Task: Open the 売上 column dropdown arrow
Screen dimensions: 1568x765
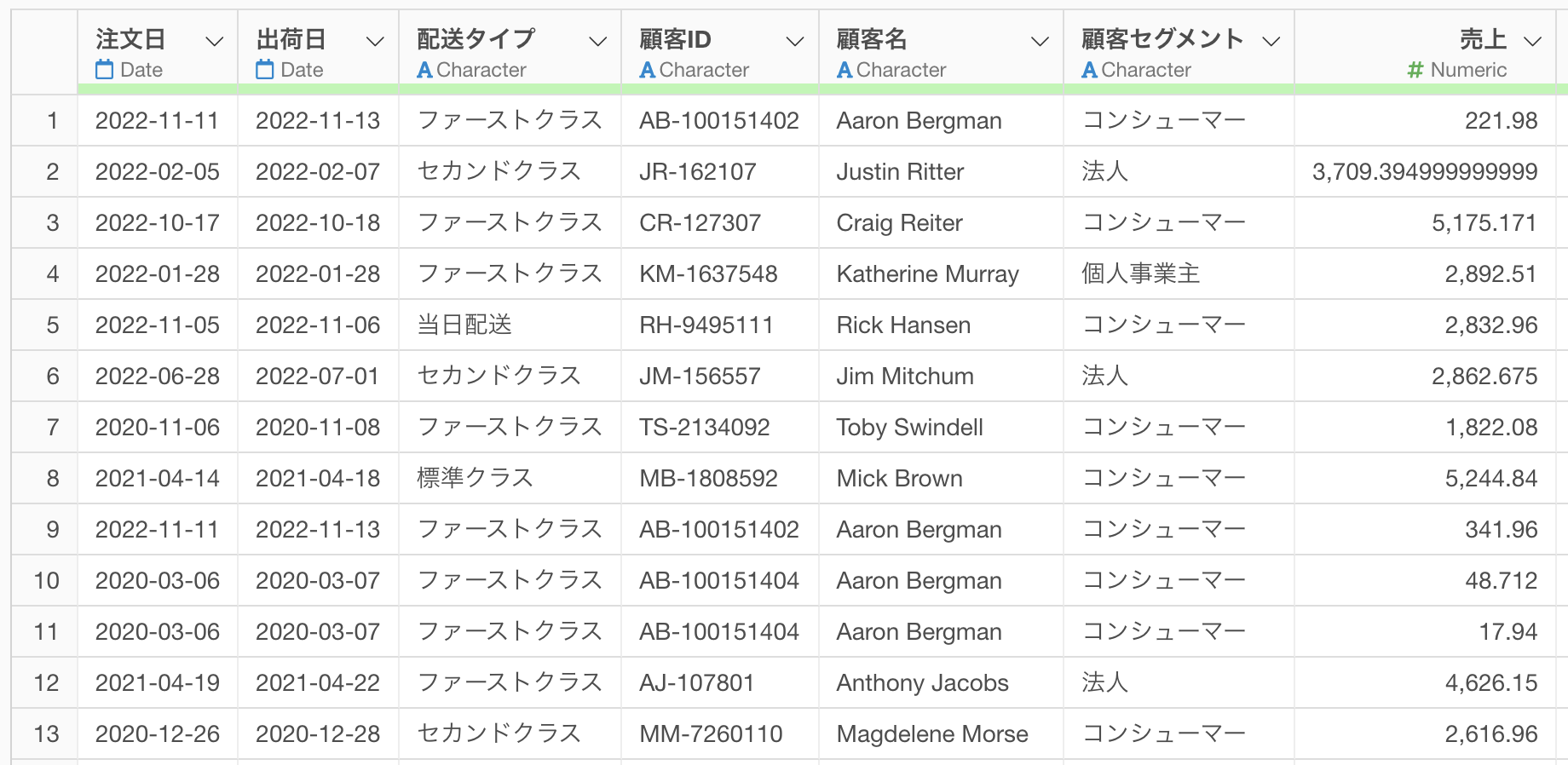Action: point(1532,41)
